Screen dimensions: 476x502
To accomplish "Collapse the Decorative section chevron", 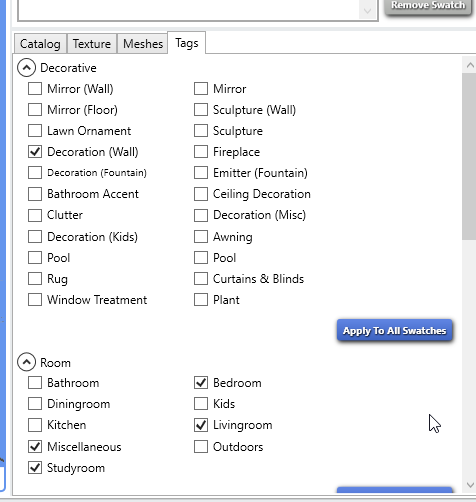I will pyautogui.click(x=26, y=68).
